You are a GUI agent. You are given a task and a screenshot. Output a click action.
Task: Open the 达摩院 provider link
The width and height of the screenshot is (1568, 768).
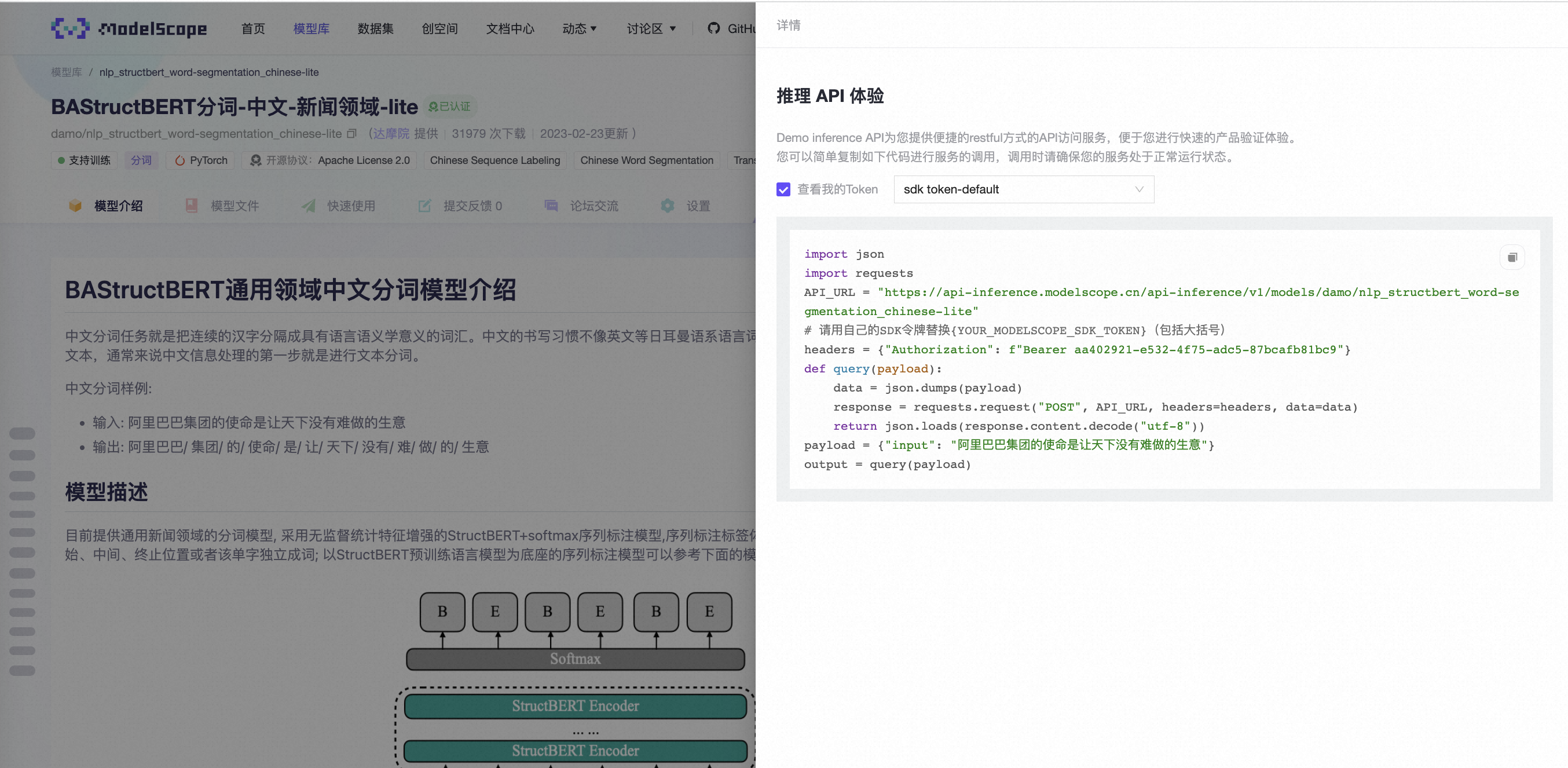click(x=391, y=133)
